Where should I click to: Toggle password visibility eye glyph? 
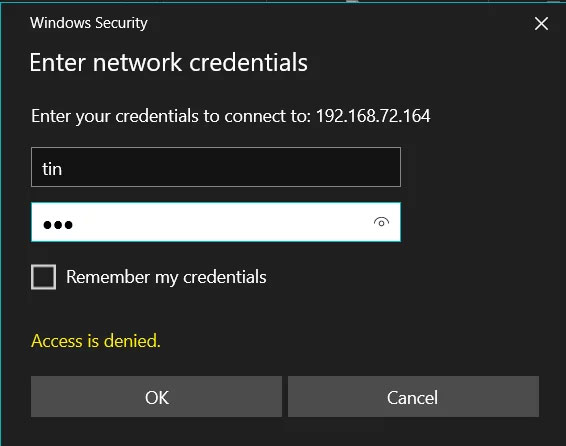[x=381, y=222]
